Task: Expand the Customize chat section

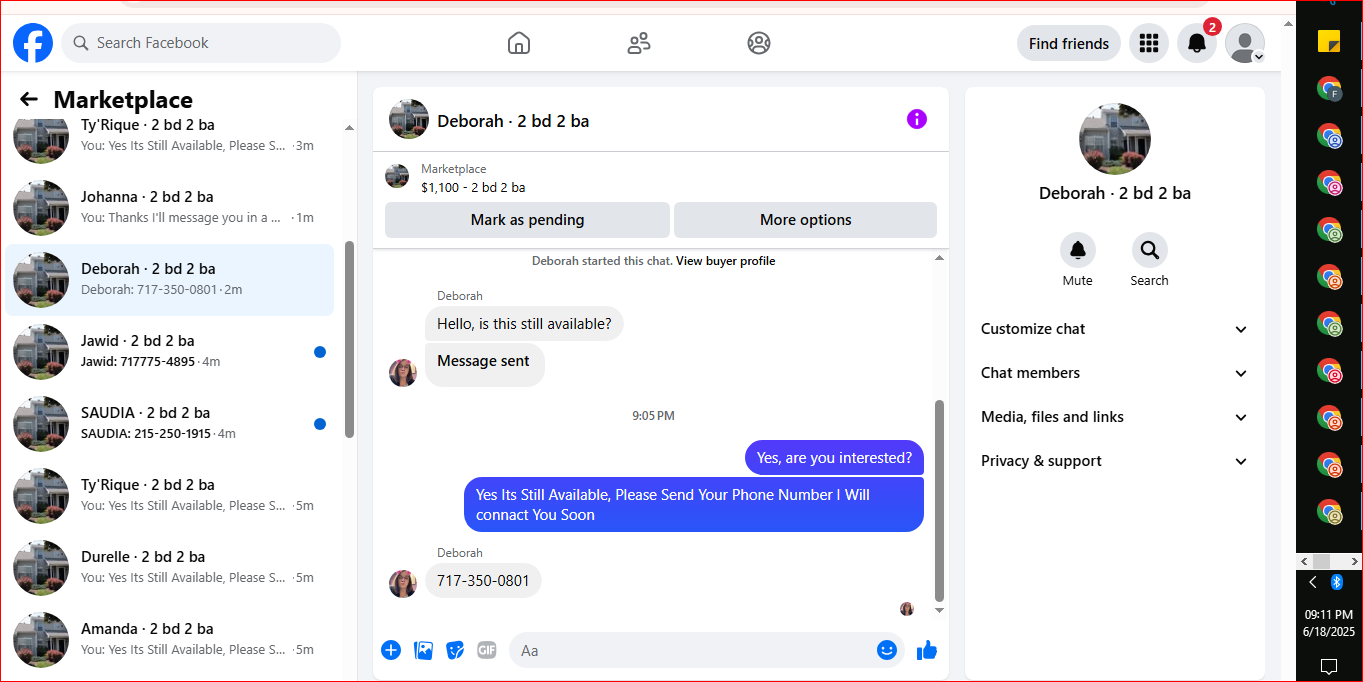Action: [1114, 329]
